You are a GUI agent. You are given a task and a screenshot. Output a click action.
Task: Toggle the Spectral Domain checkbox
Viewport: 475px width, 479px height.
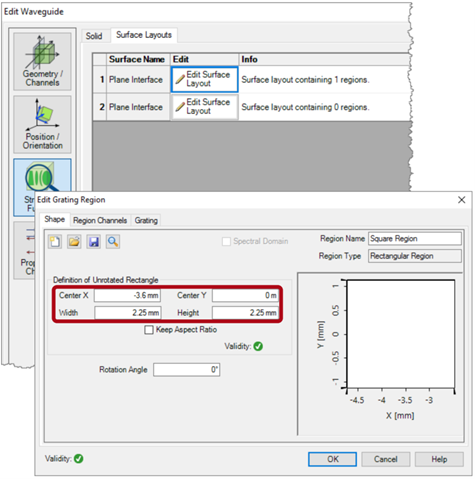coord(226,241)
